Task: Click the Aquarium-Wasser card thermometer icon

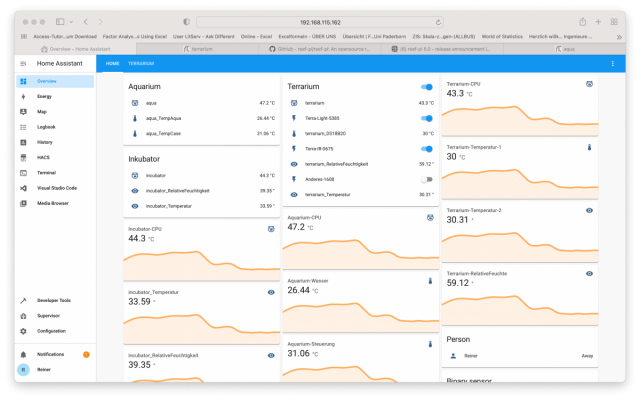Action: [x=430, y=281]
